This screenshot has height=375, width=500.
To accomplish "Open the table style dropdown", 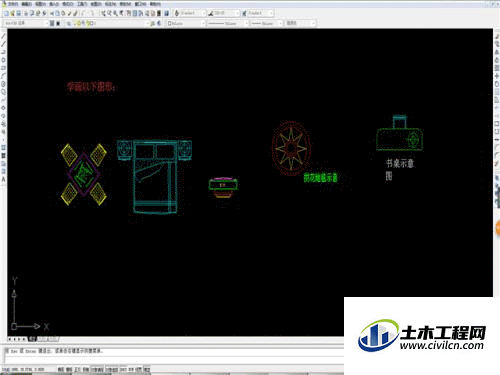I will pos(271,13).
